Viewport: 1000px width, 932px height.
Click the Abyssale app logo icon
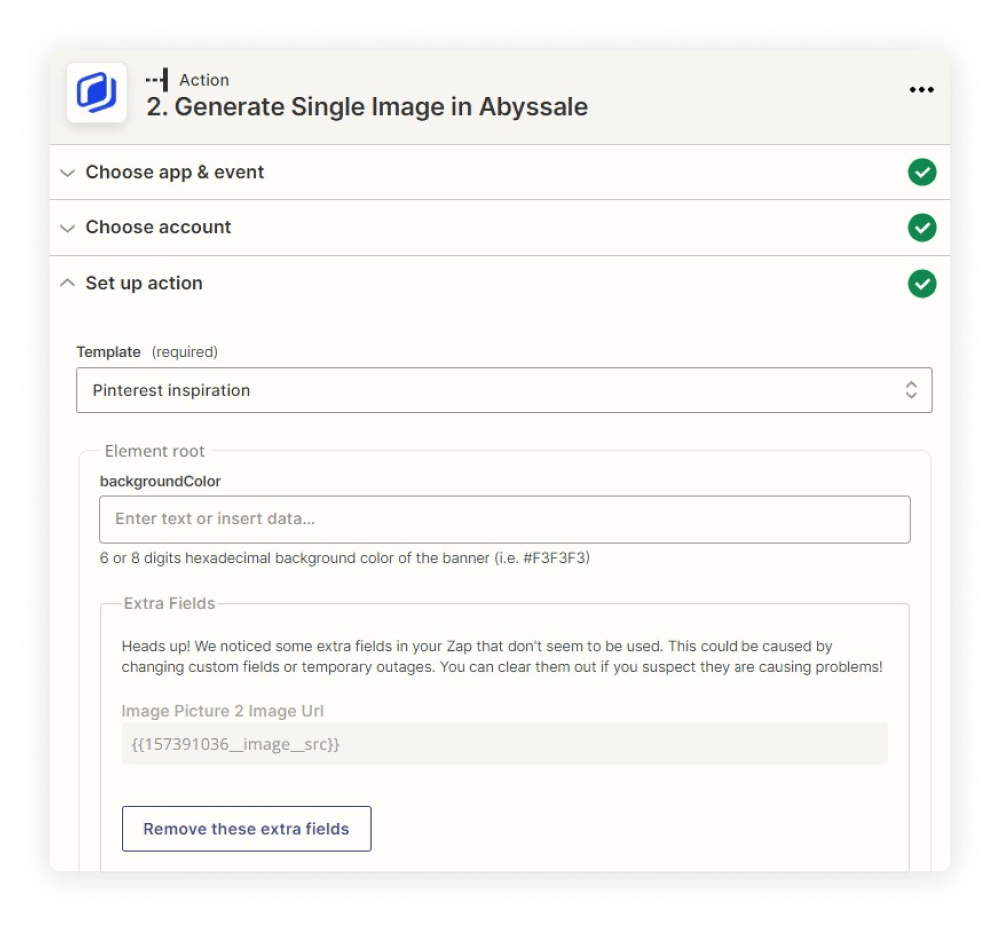[96, 92]
